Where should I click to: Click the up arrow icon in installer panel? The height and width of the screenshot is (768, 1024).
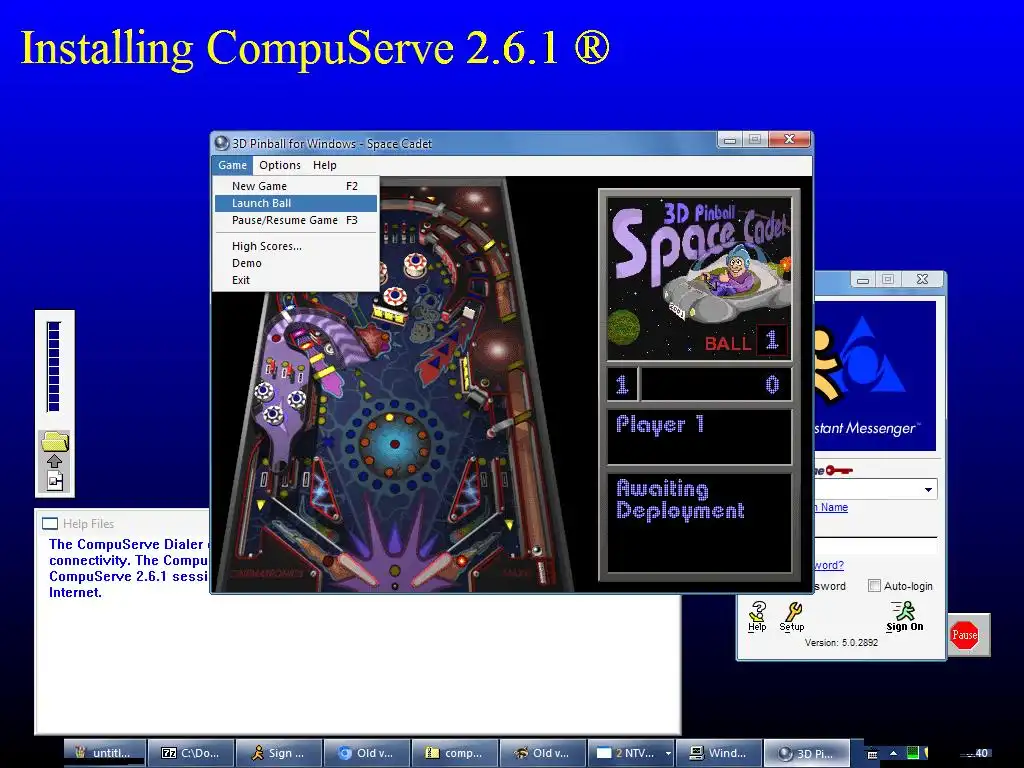point(55,461)
